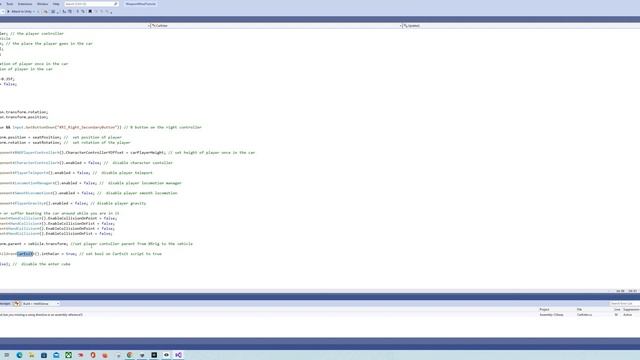Open the Help menu
This screenshot has width=640, height=360.
point(56,4)
